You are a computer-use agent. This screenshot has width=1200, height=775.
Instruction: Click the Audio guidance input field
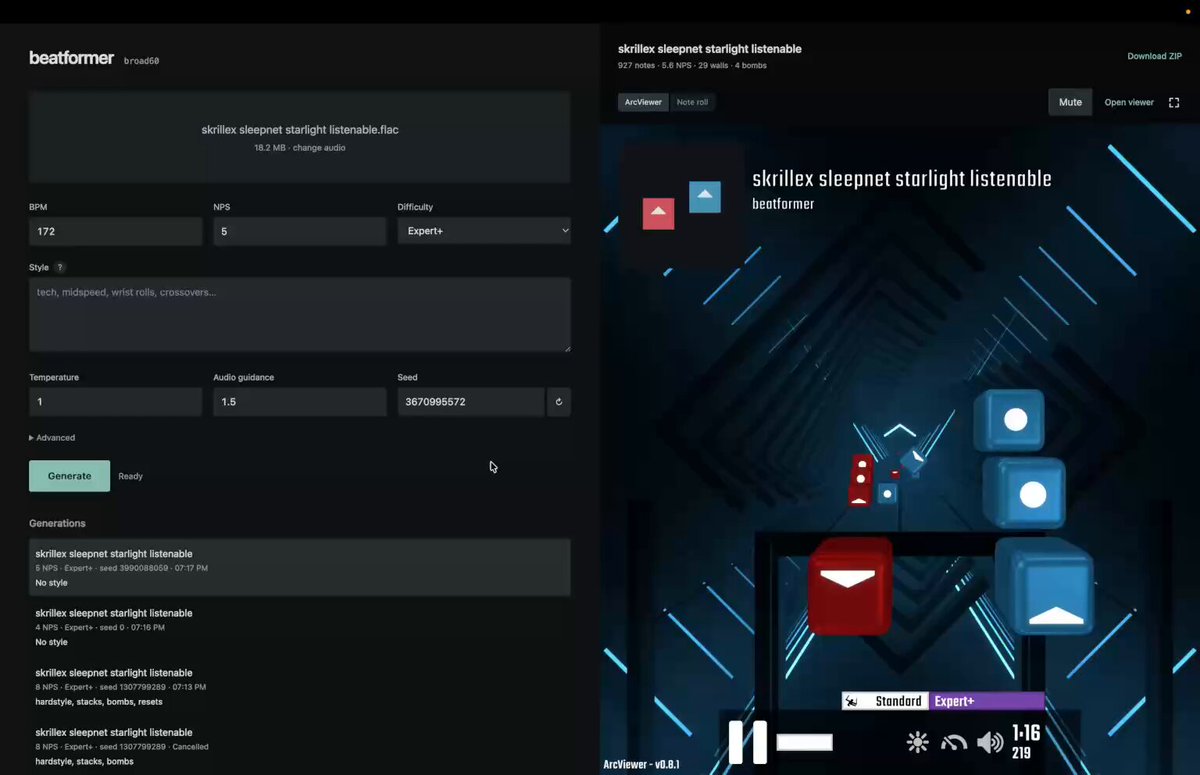tap(300, 402)
